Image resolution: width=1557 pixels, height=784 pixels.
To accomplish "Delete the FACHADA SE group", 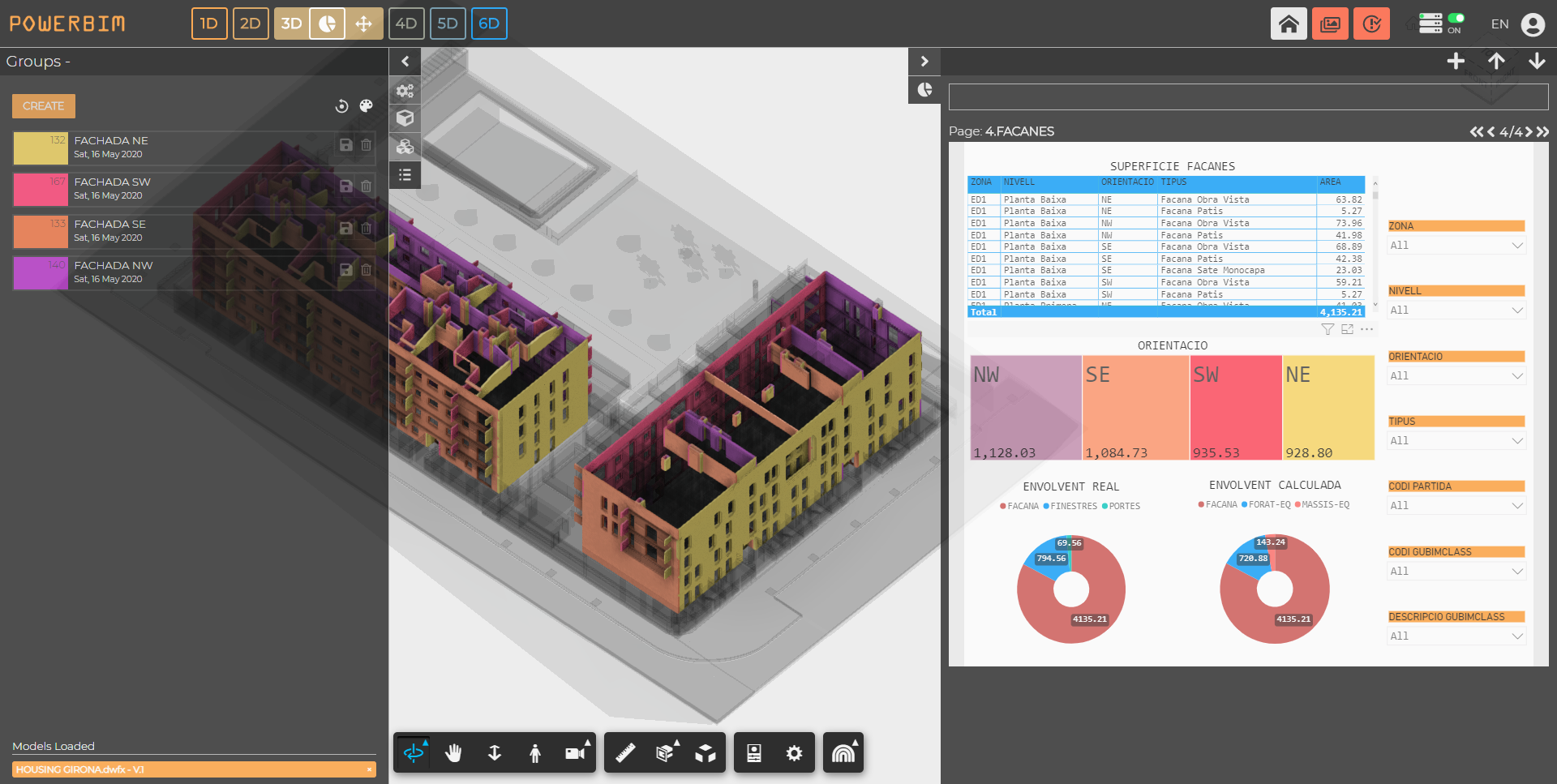I will click(x=367, y=229).
